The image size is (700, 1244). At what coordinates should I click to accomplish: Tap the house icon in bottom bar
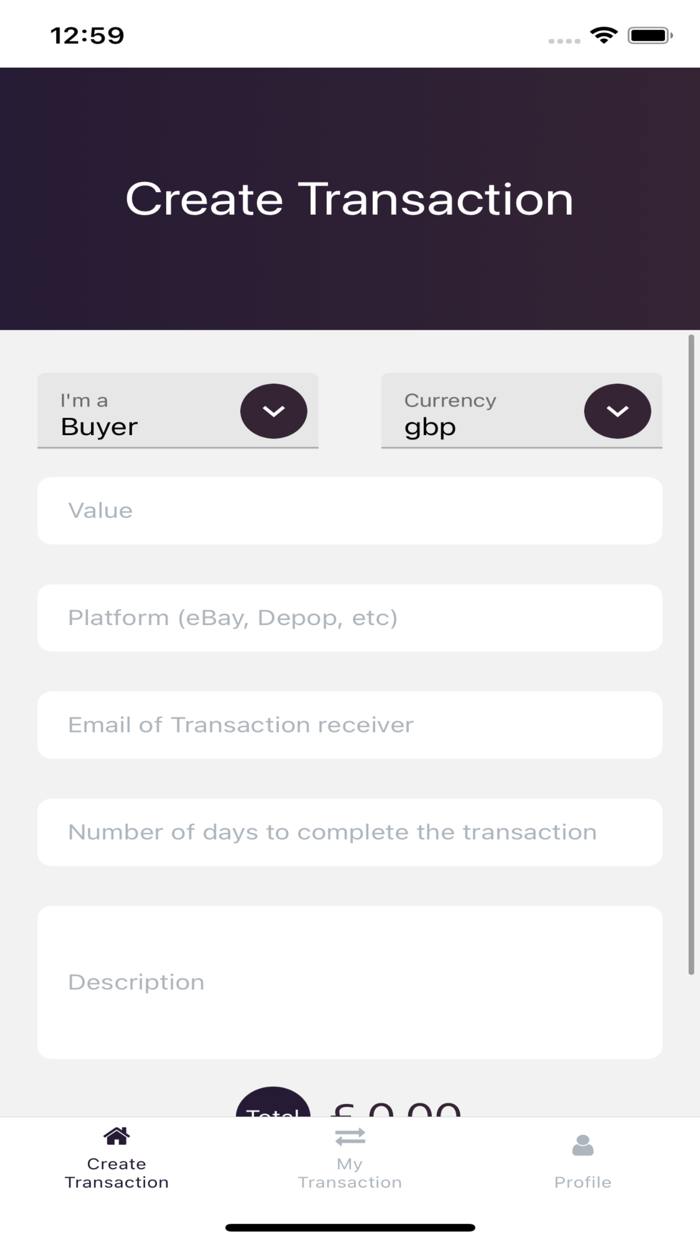(x=116, y=1136)
